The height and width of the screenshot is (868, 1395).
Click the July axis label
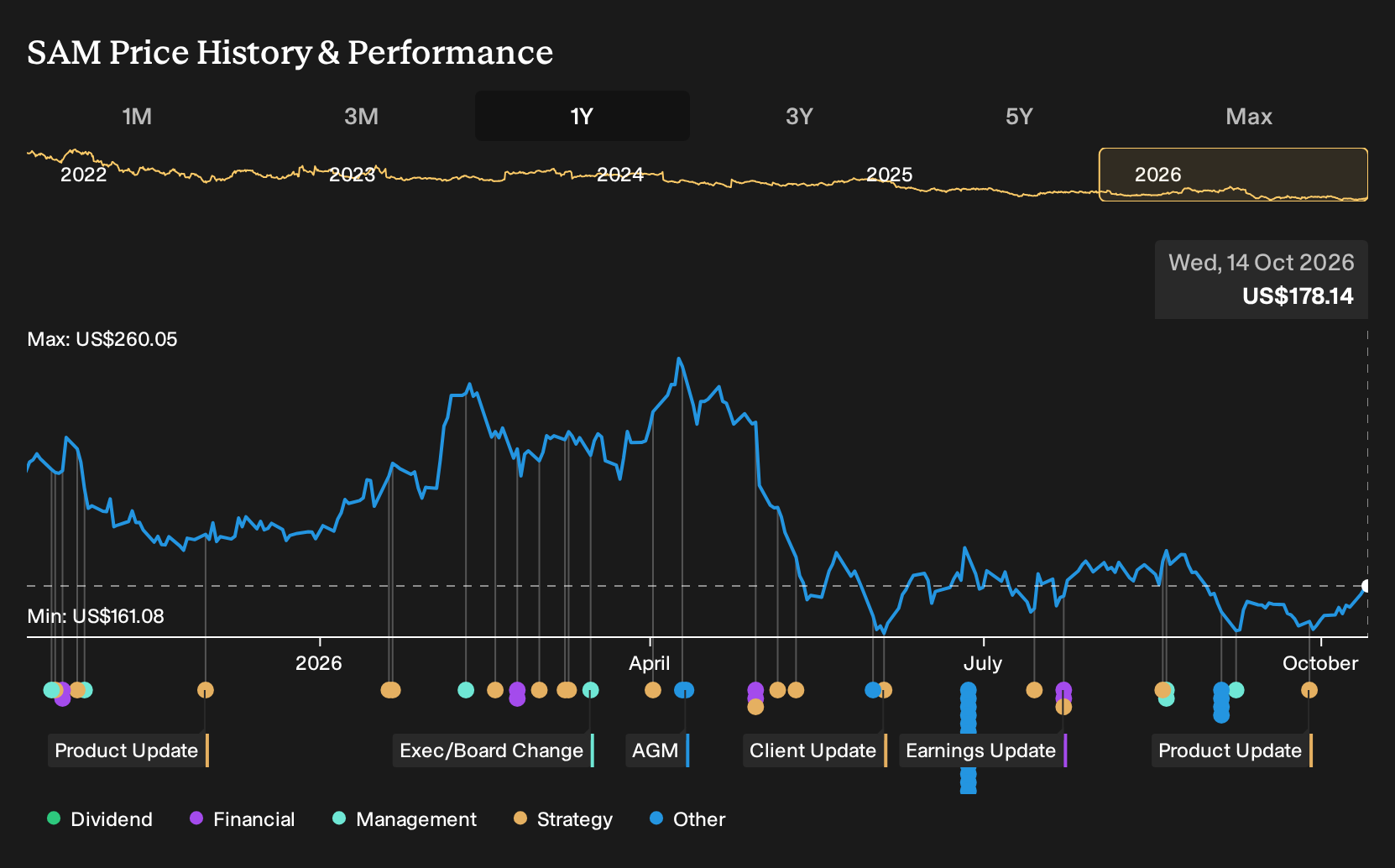pyautogui.click(x=983, y=663)
